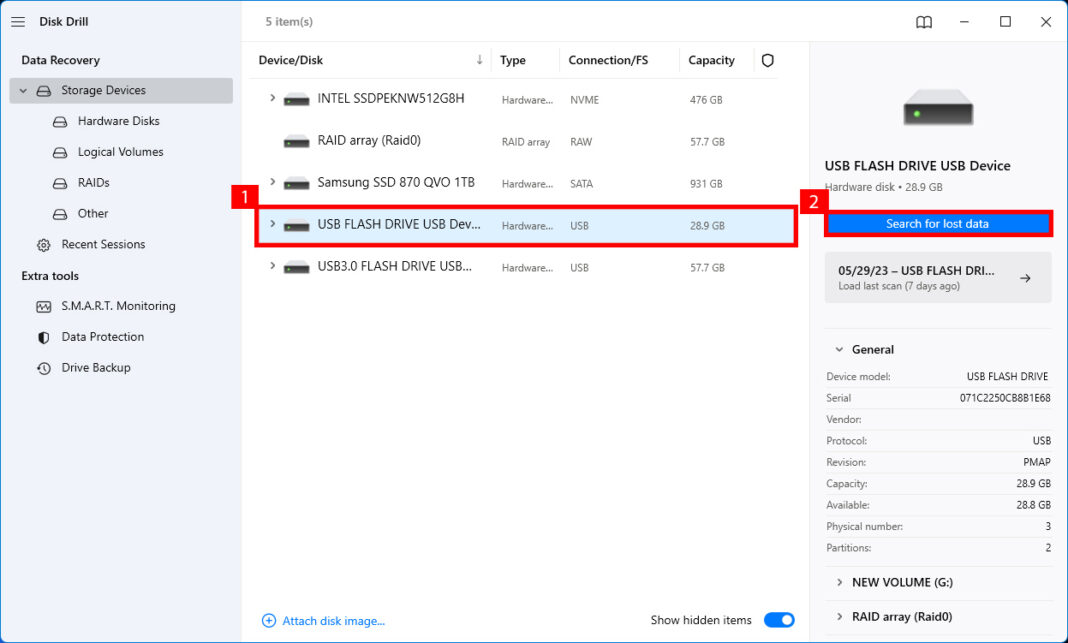
Task: Collapse the Storage Devices section
Action: (23, 90)
